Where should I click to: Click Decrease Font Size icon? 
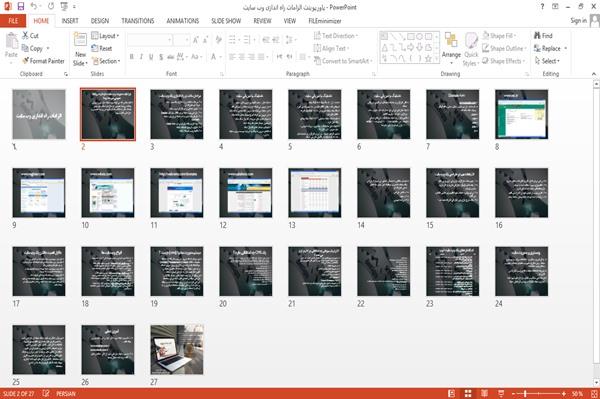click(206, 40)
